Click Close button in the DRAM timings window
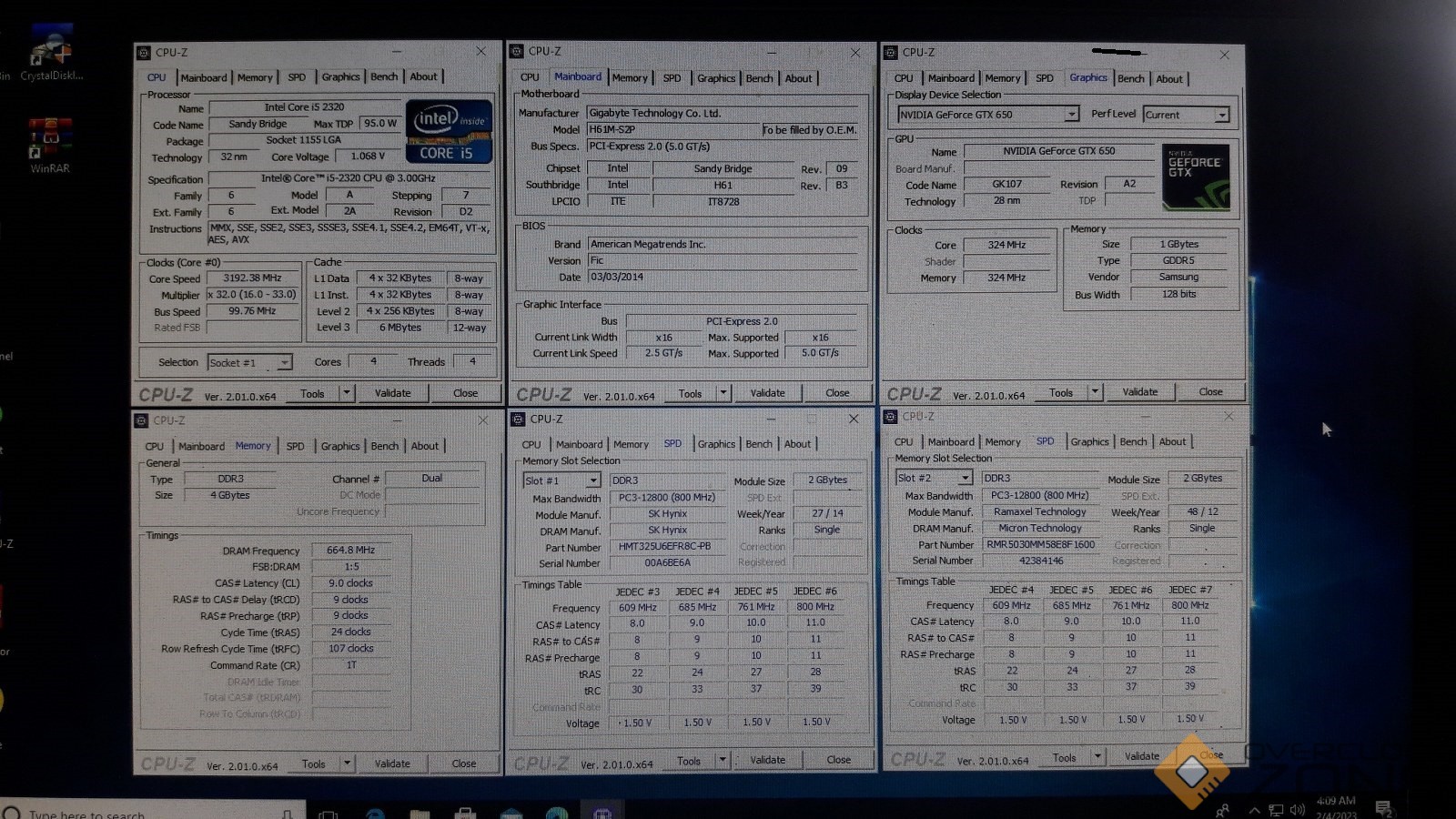1456x819 pixels. 463,763
